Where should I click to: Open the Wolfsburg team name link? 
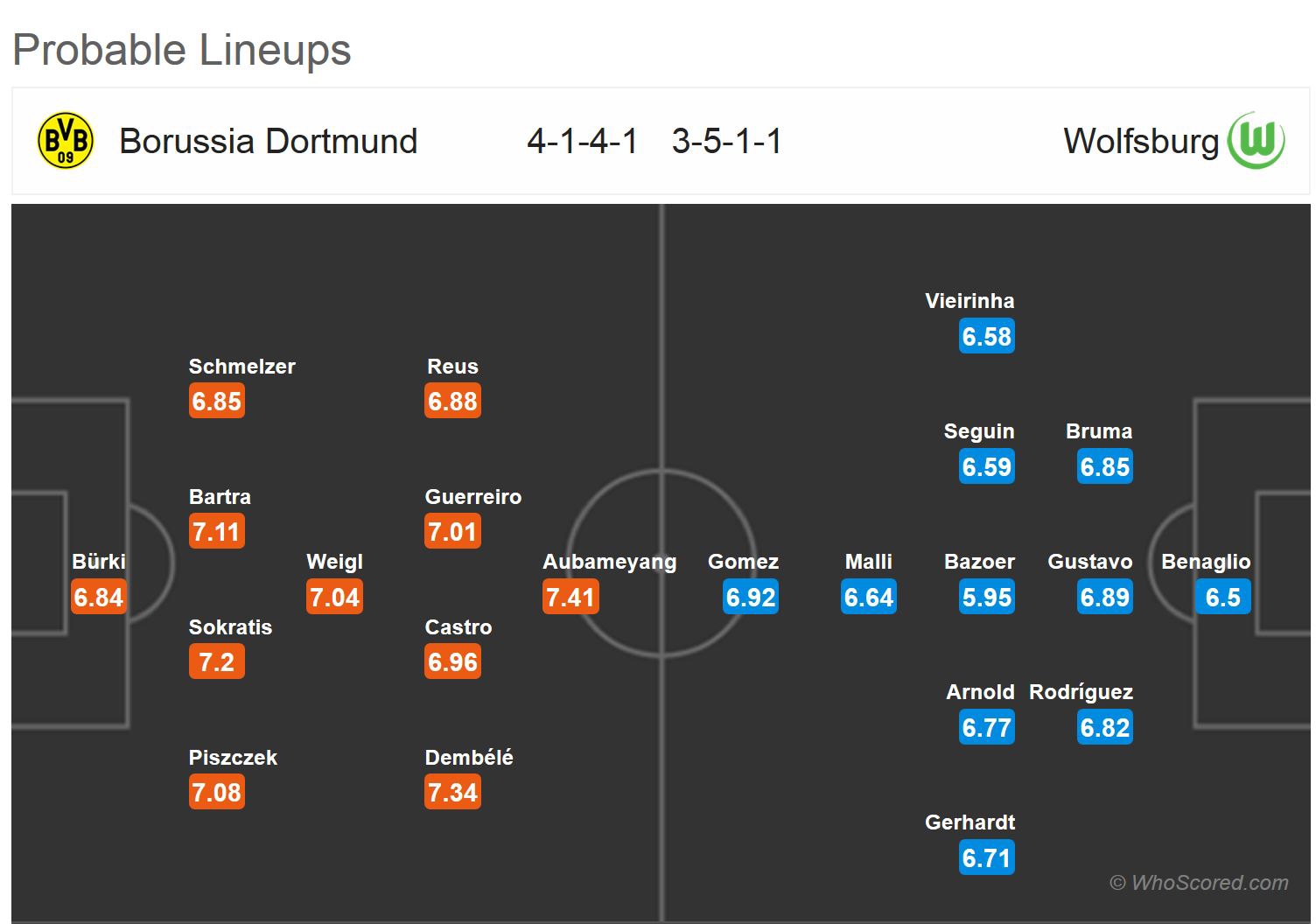(1140, 141)
